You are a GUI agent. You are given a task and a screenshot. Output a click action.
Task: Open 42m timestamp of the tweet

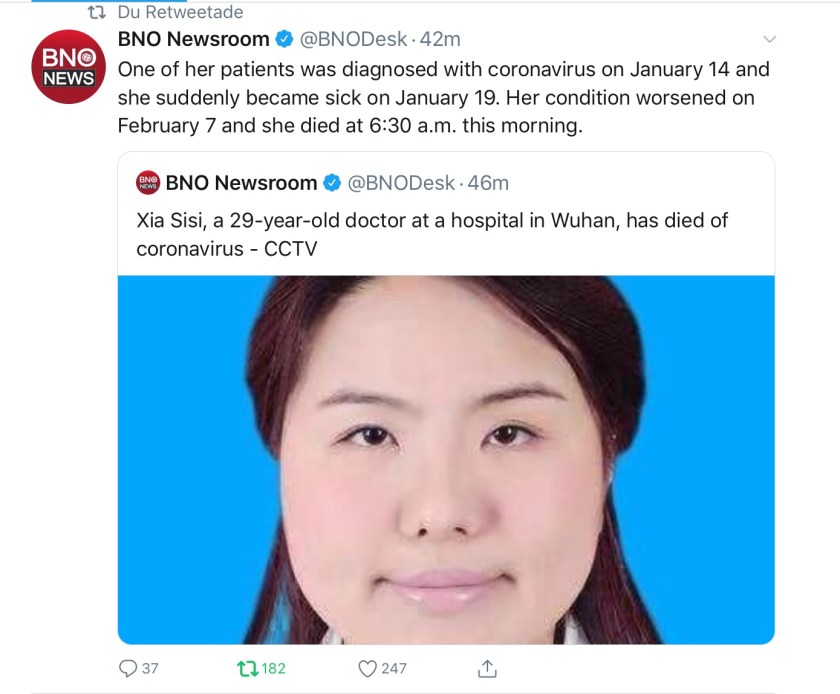pyautogui.click(x=440, y=39)
